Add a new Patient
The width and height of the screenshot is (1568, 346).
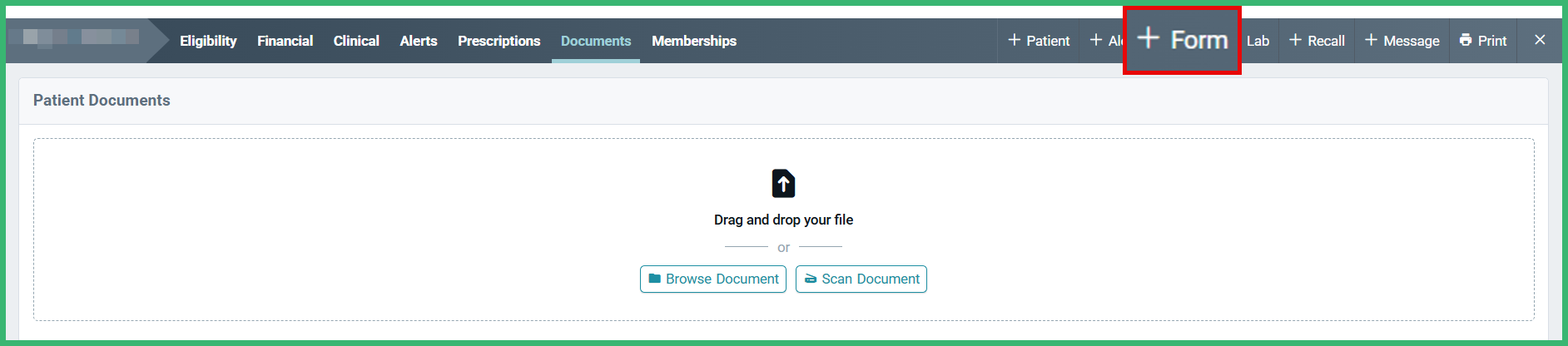pyautogui.click(x=1039, y=41)
